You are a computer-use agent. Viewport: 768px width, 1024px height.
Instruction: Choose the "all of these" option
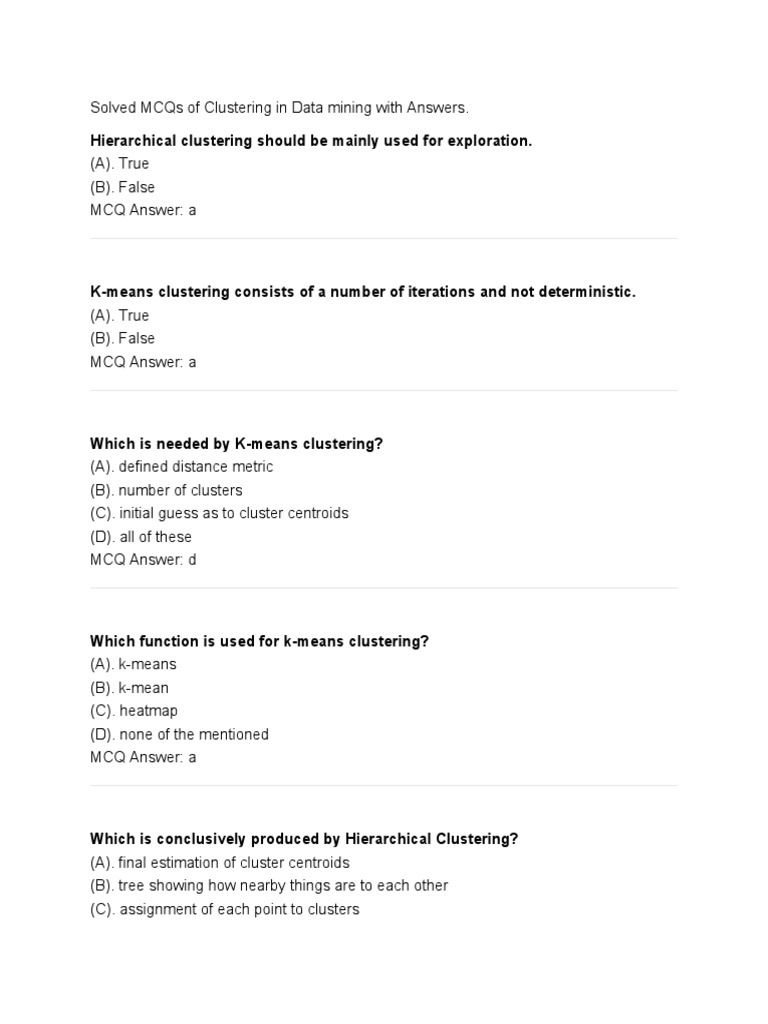click(x=141, y=537)
